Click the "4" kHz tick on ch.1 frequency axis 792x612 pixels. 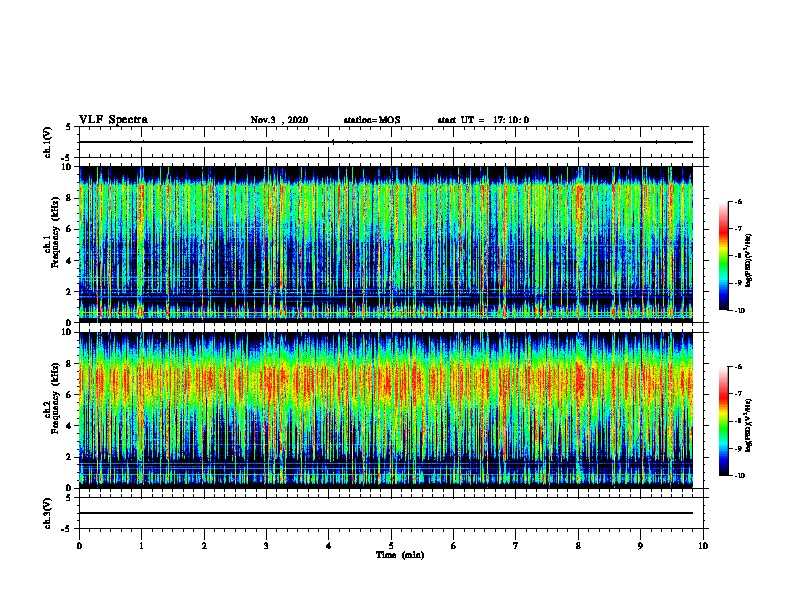[x=68, y=261]
